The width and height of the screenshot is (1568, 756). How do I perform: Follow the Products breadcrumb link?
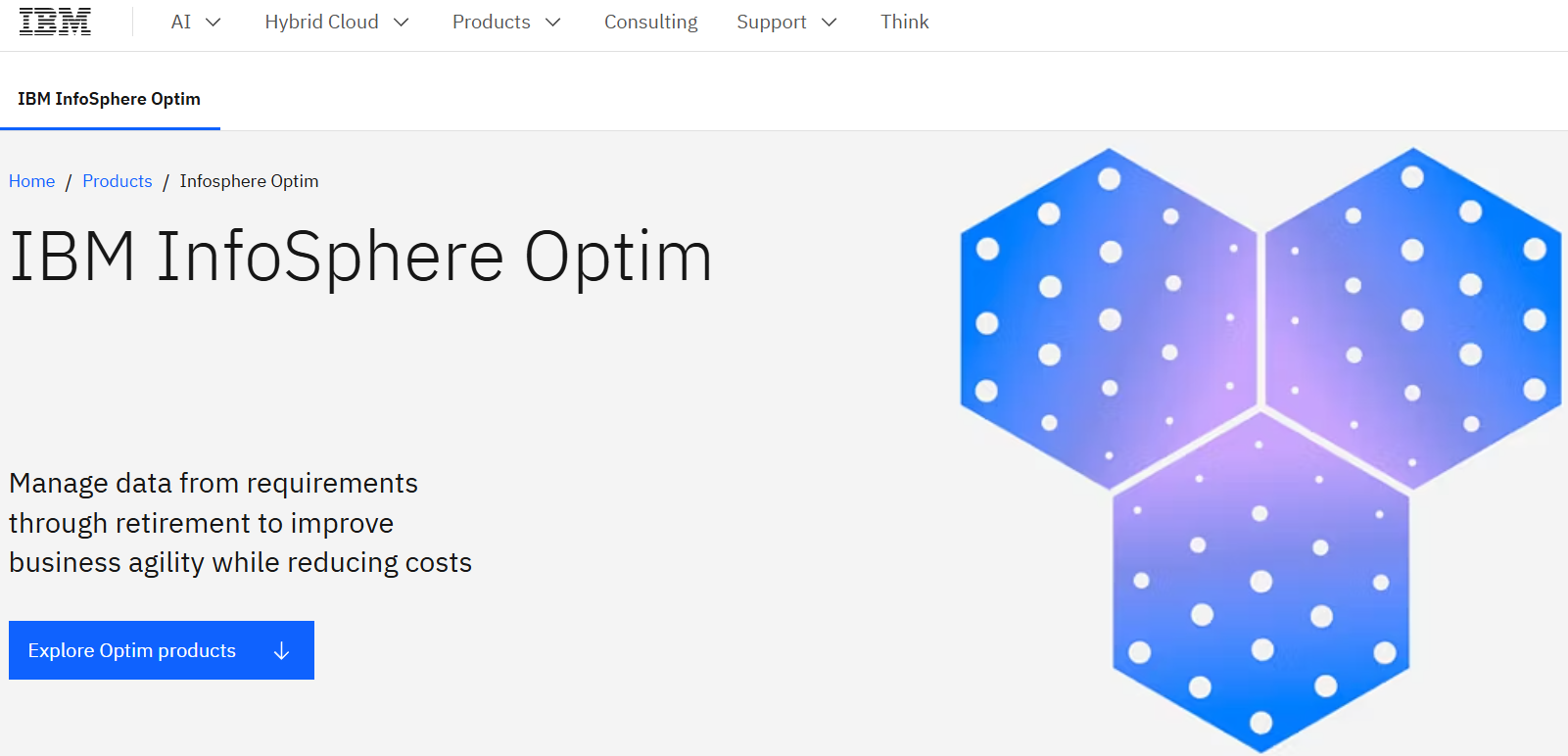[118, 181]
